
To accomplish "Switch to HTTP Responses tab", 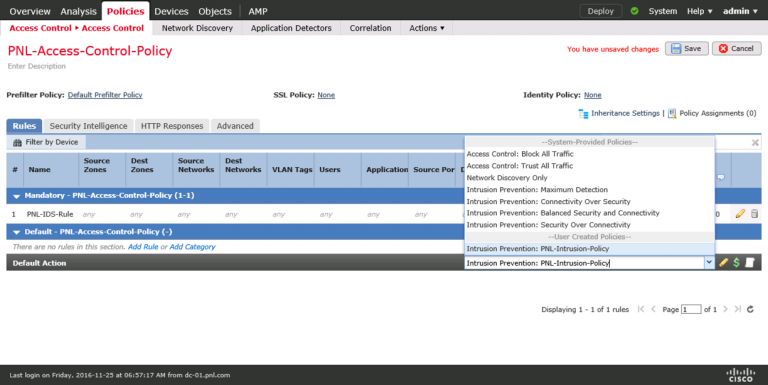I will coord(172,126).
